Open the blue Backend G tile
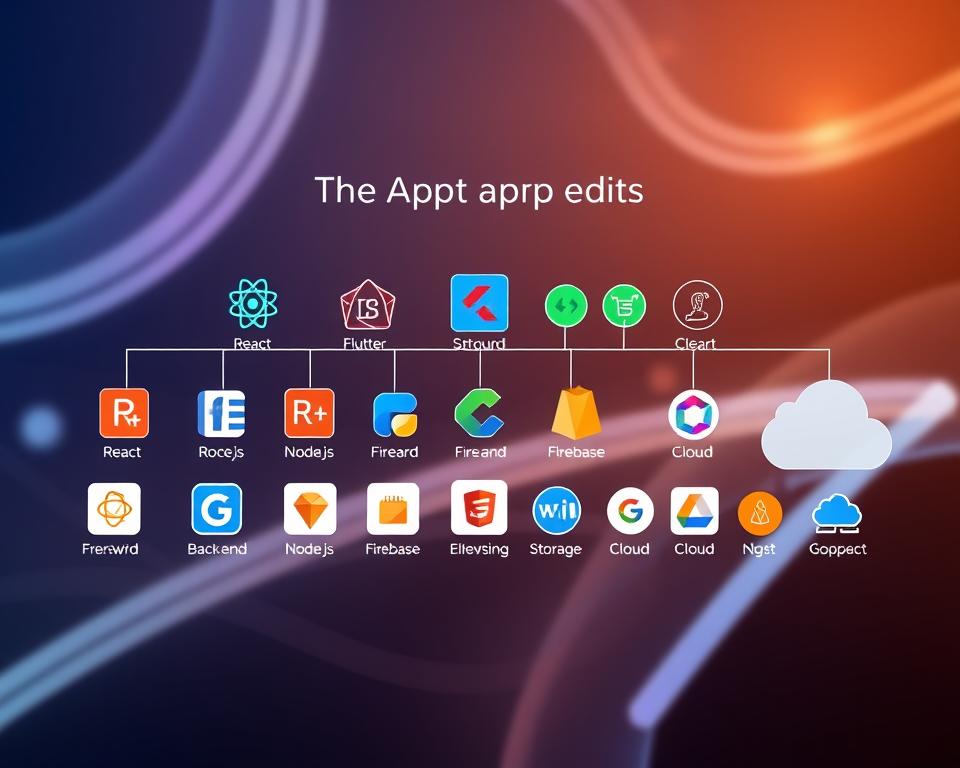Image resolution: width=960 pixels, height=768 pixels. click(217, 510)
